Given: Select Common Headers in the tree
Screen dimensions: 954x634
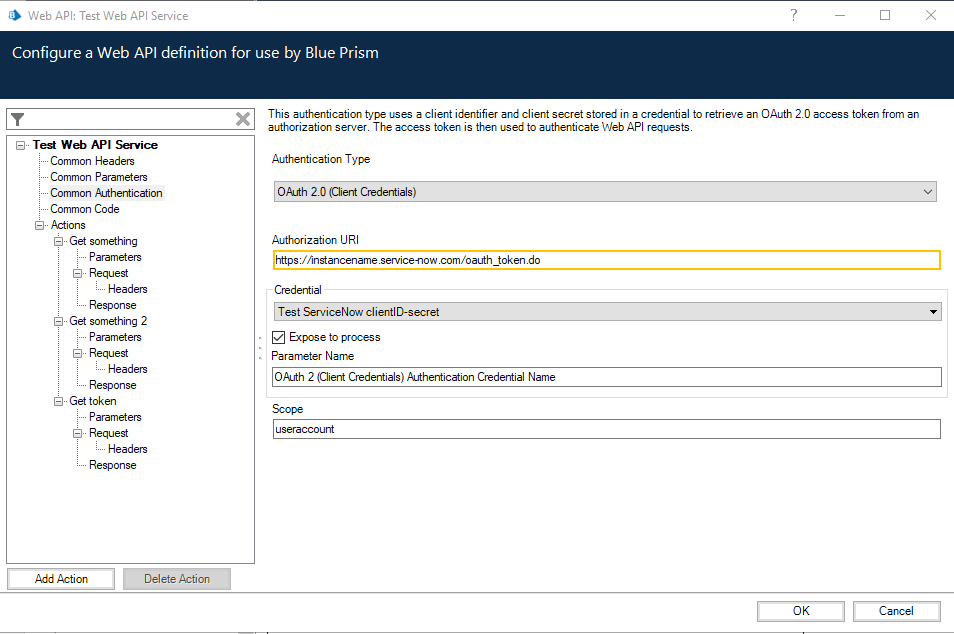Looking at the screenshot, I should (x=92, y=161).
